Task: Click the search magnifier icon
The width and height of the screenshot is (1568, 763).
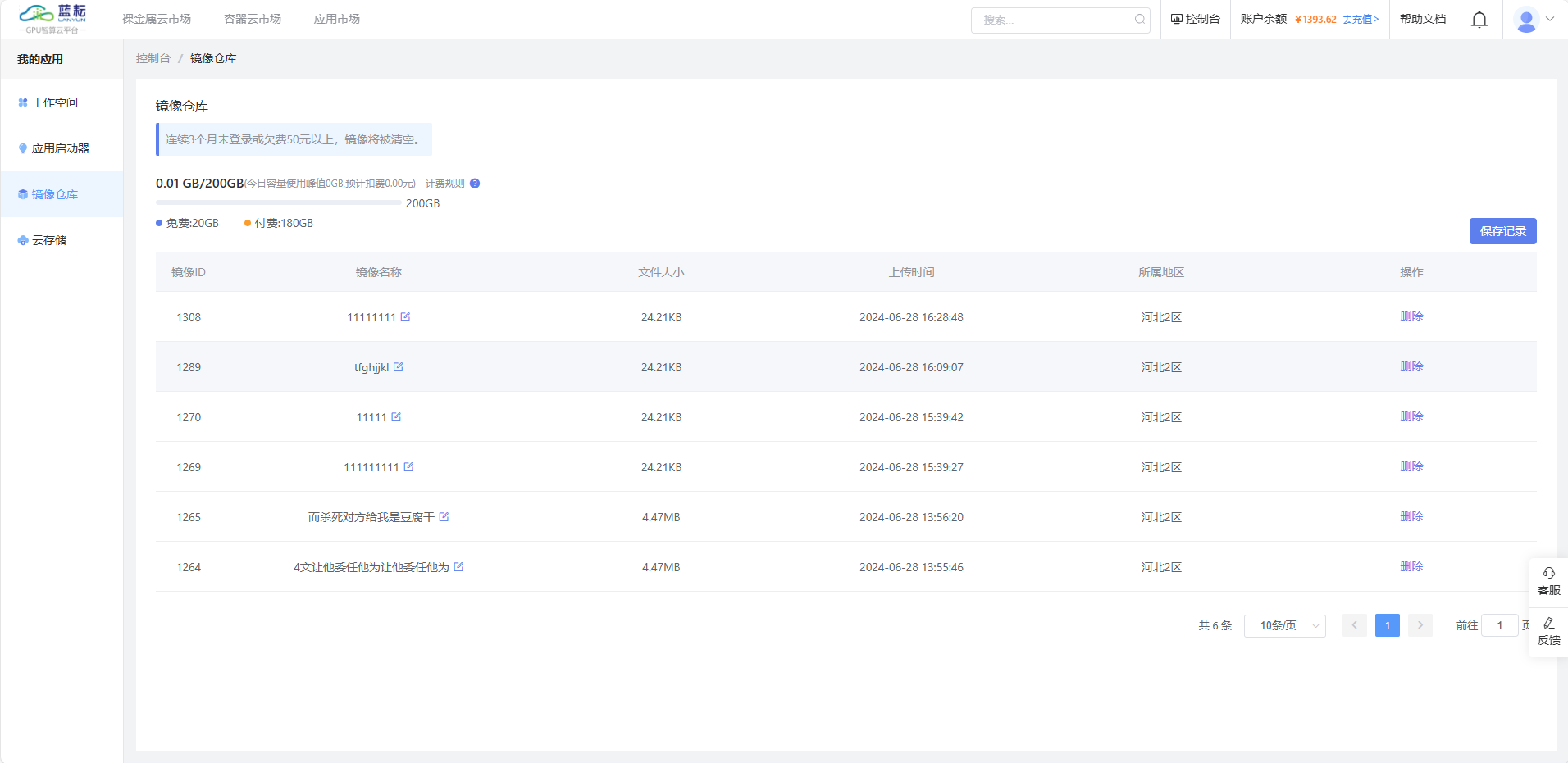Action: click(x=1140, y=20)
